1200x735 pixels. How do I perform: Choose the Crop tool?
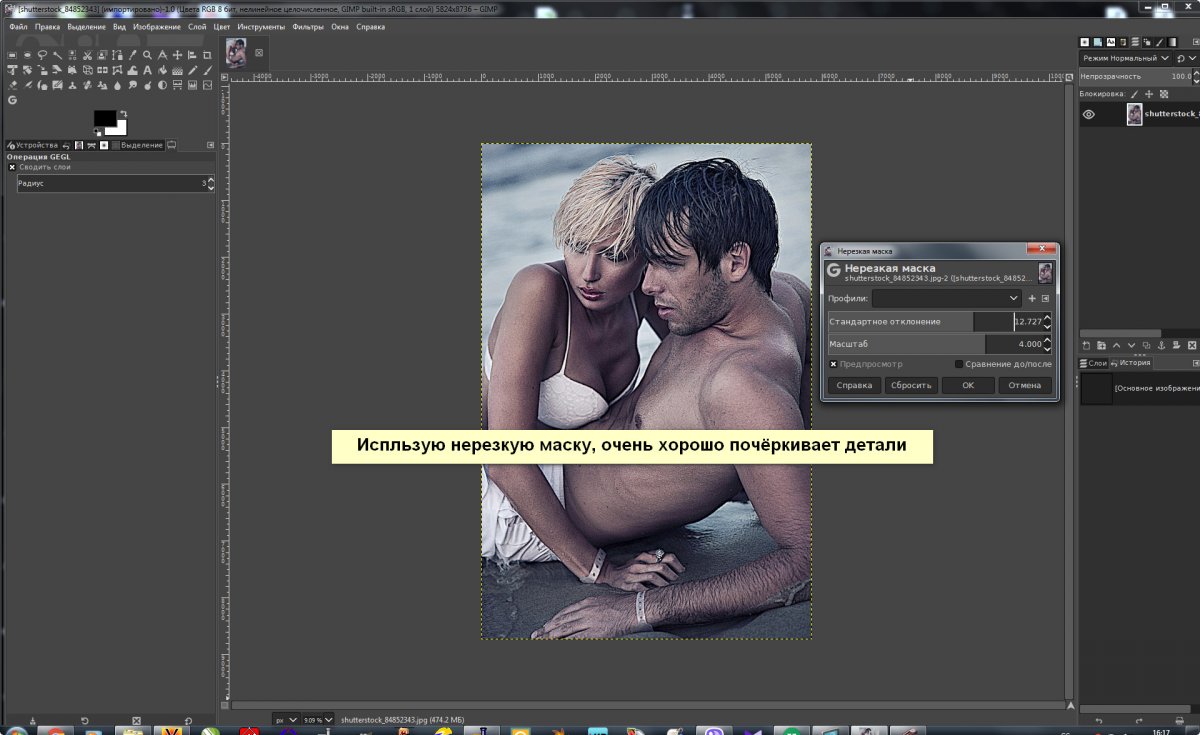(207, 55)
